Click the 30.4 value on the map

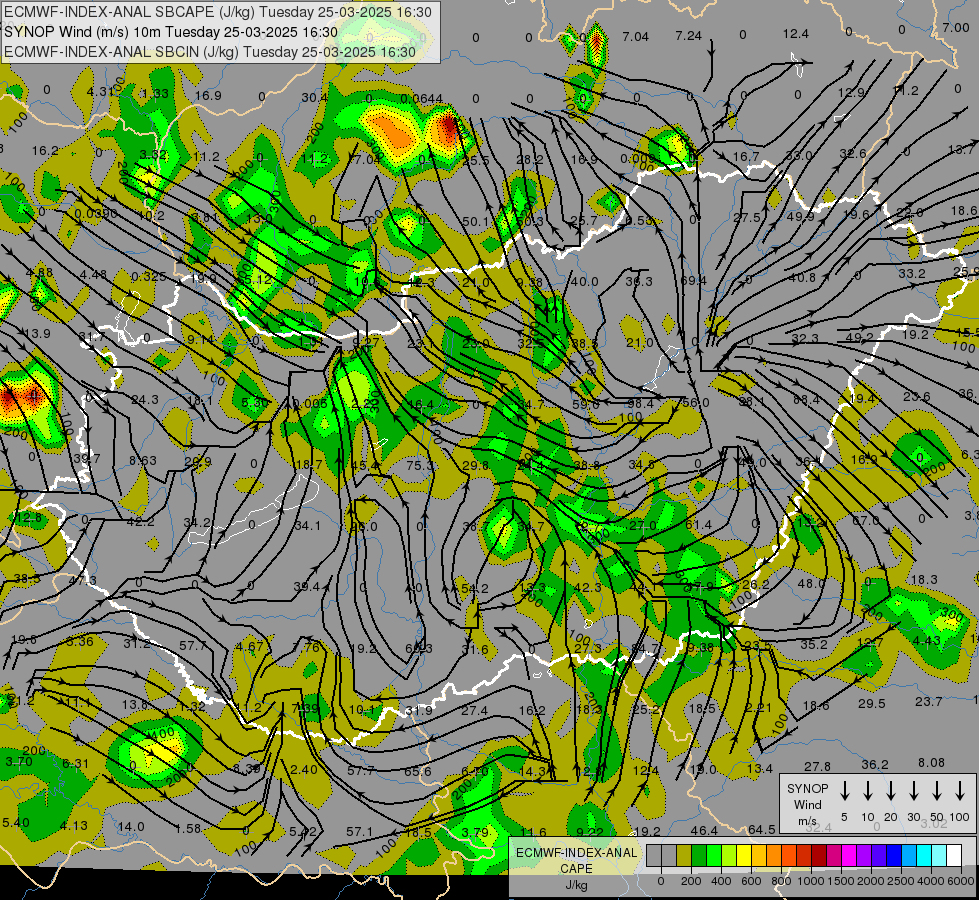tap(314, 97)
